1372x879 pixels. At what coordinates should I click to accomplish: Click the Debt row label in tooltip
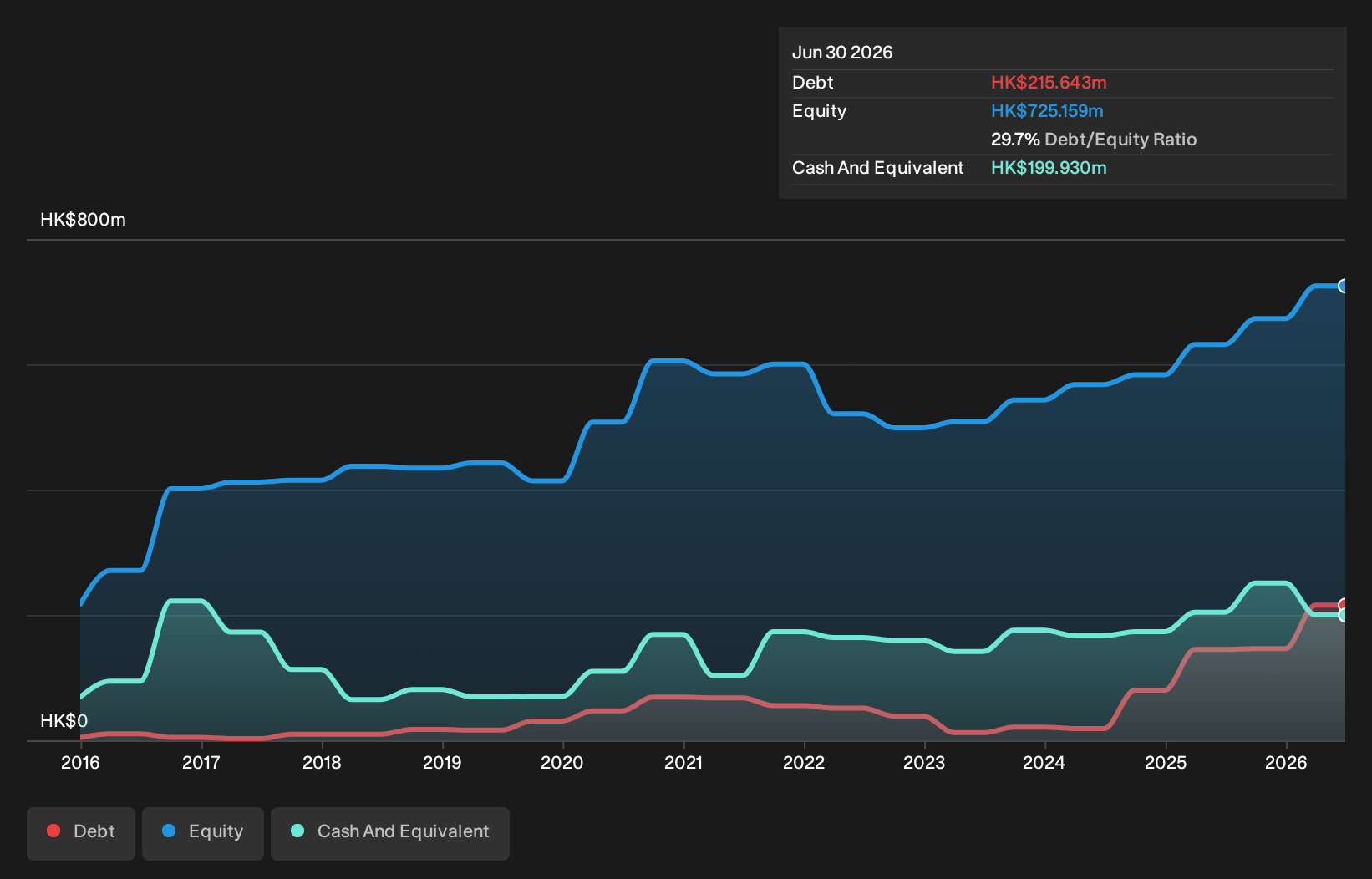coord(813,83)
